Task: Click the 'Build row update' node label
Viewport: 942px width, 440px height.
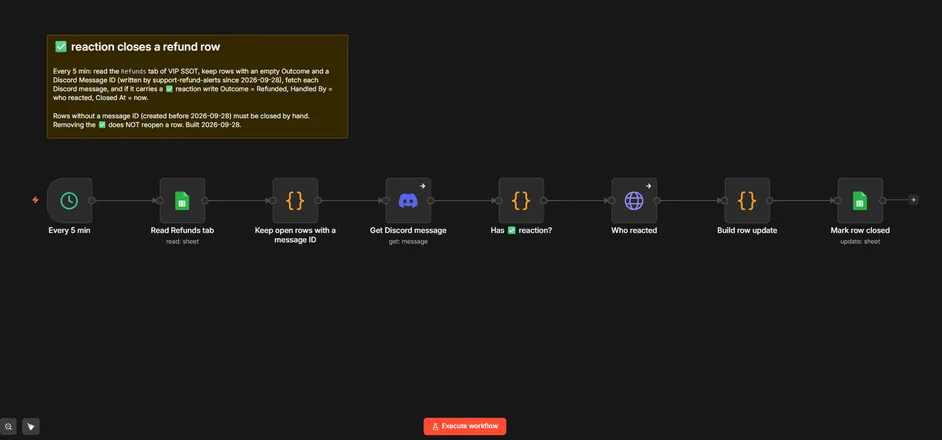Action: pos(747,230)
